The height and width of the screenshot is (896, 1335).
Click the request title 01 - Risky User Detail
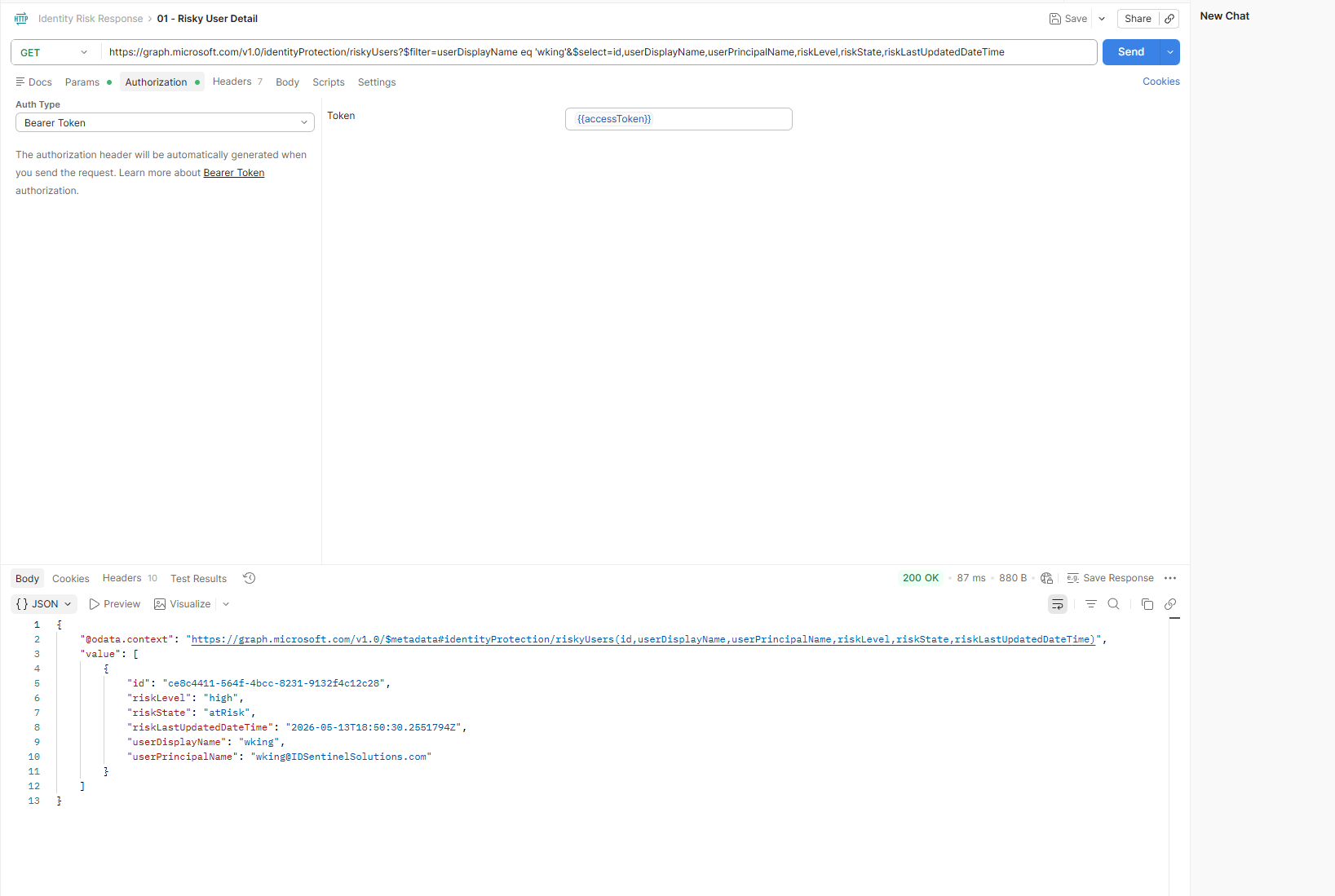coord(207,19)
